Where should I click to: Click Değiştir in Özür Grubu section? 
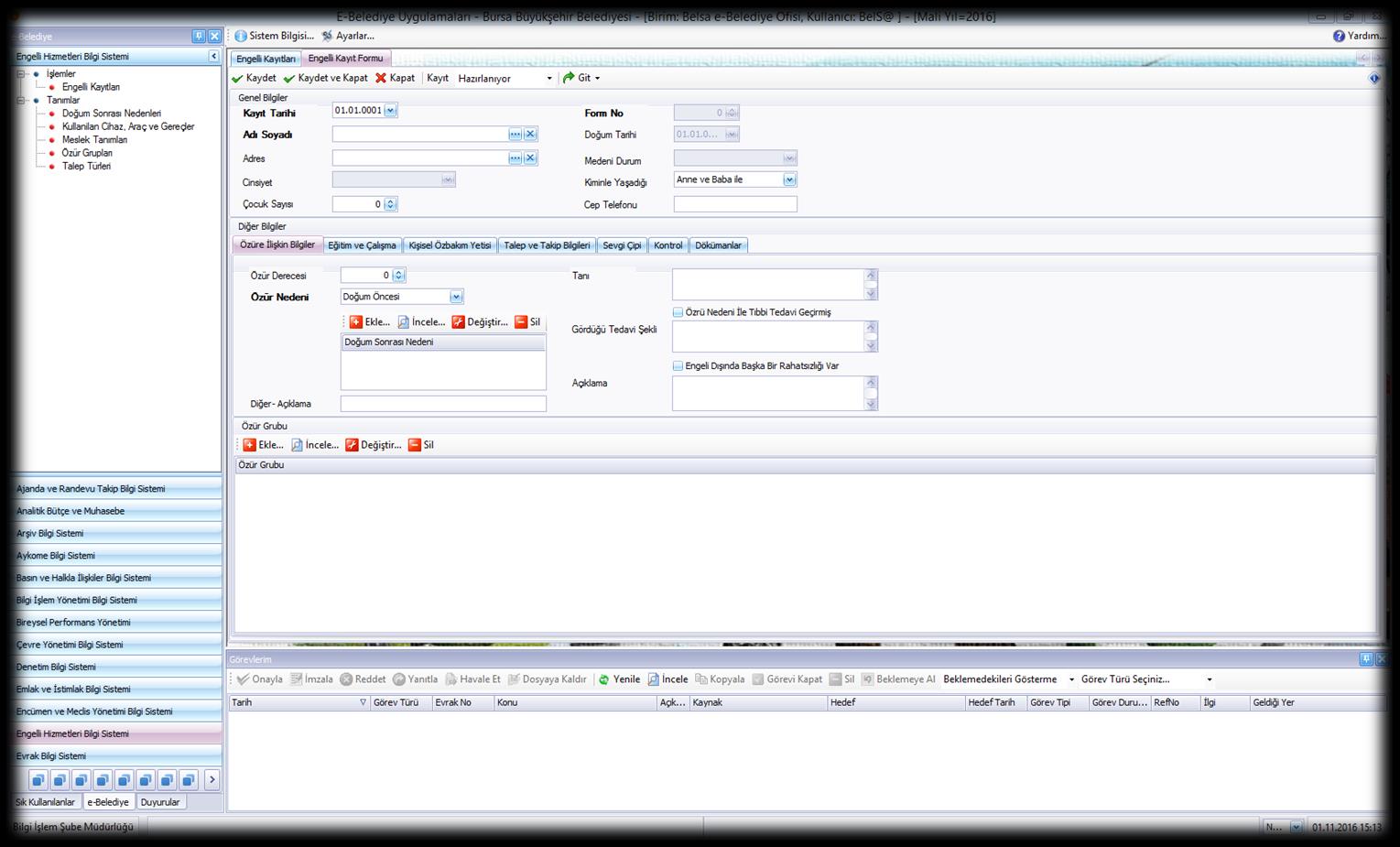(x=374, y=445)
